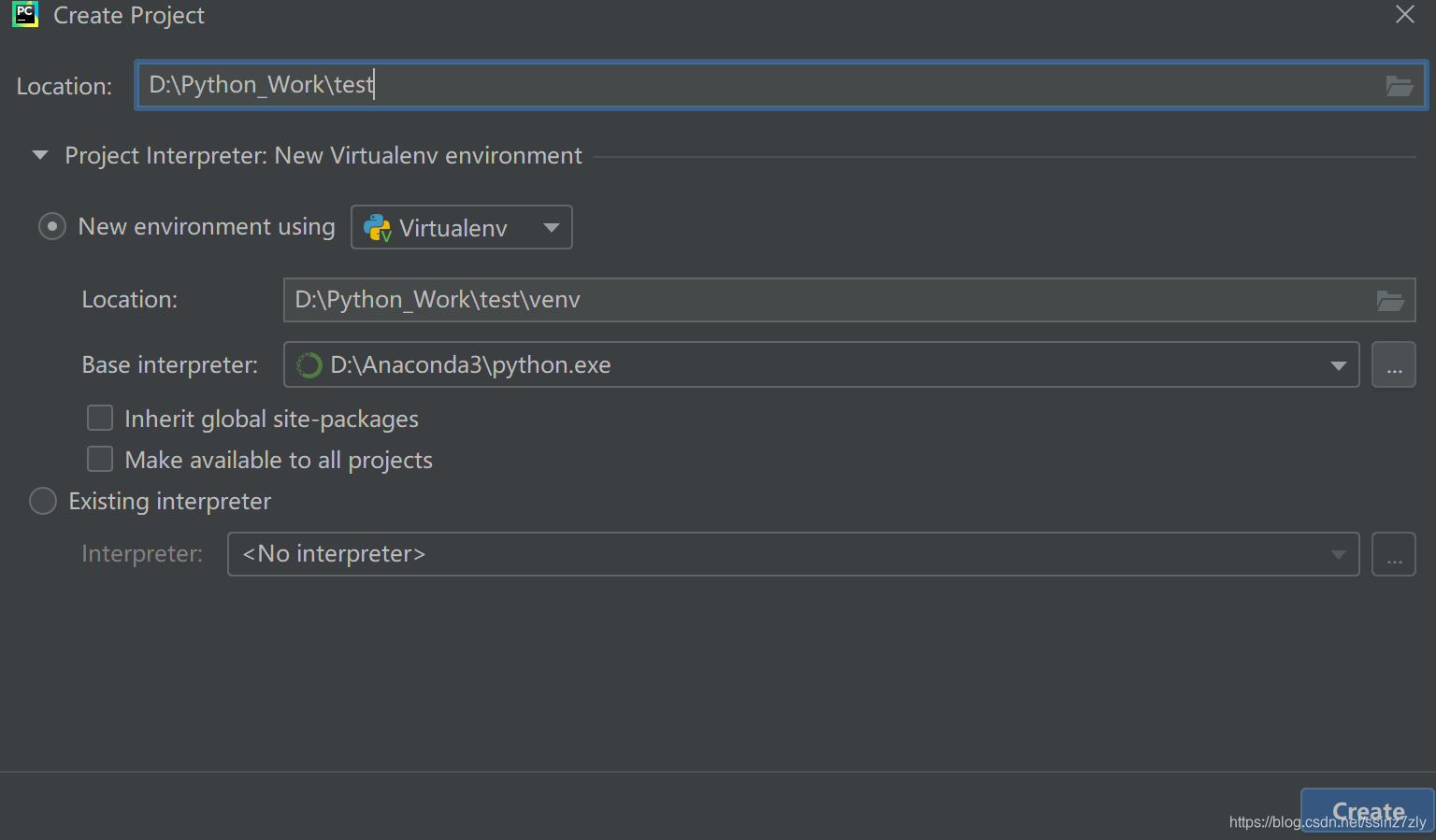This screenshot has height=840, width=1436.
Task: Open the No interpreter dropdown
Action: 793,554
